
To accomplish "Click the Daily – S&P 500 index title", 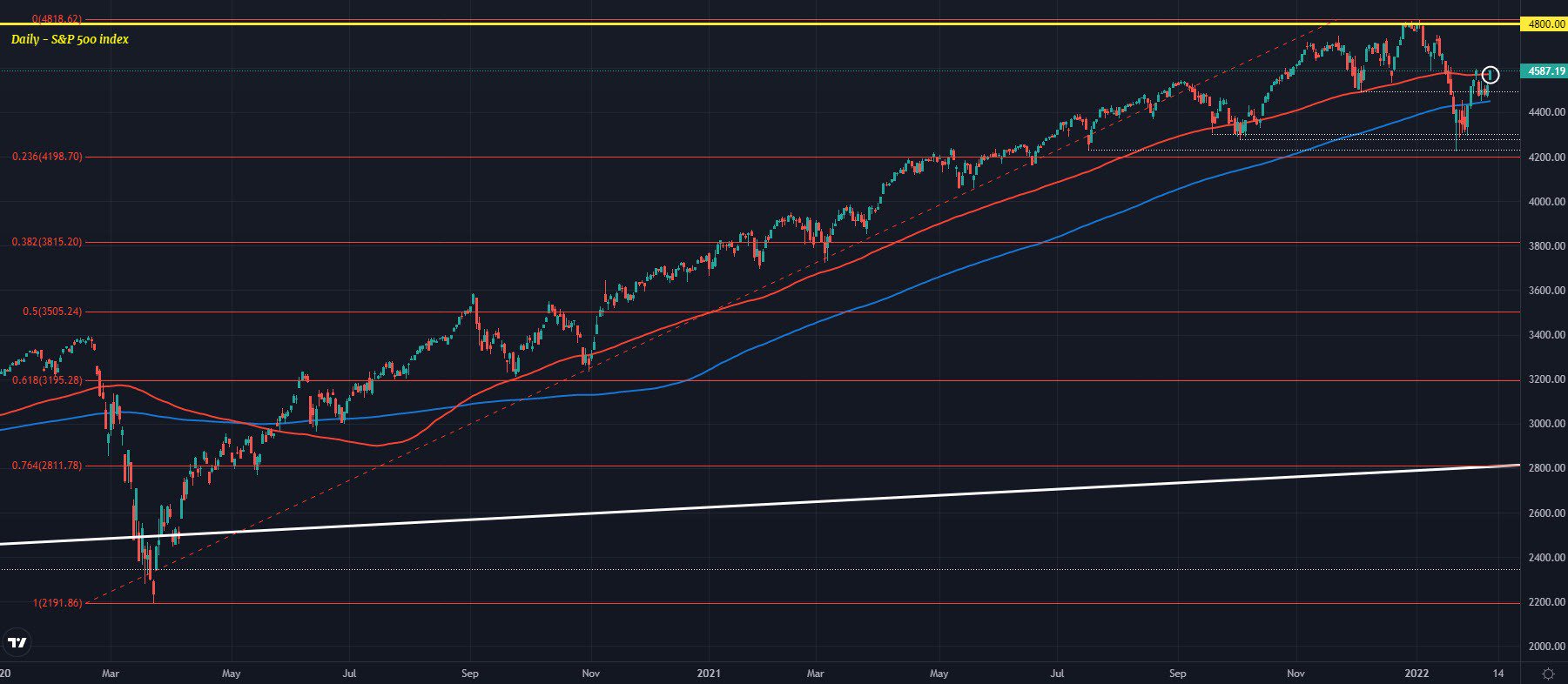I will click(70, 39).
